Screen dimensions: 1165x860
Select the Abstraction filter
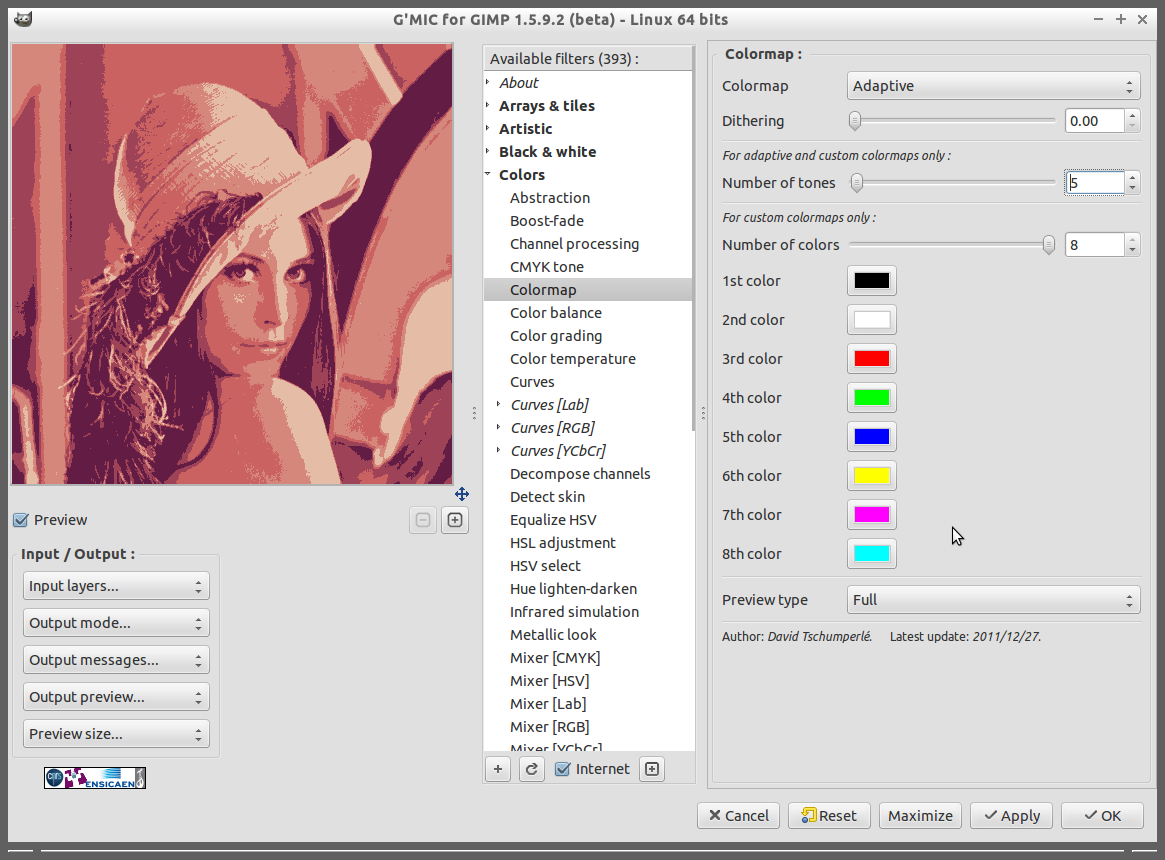tap(550, 198)
